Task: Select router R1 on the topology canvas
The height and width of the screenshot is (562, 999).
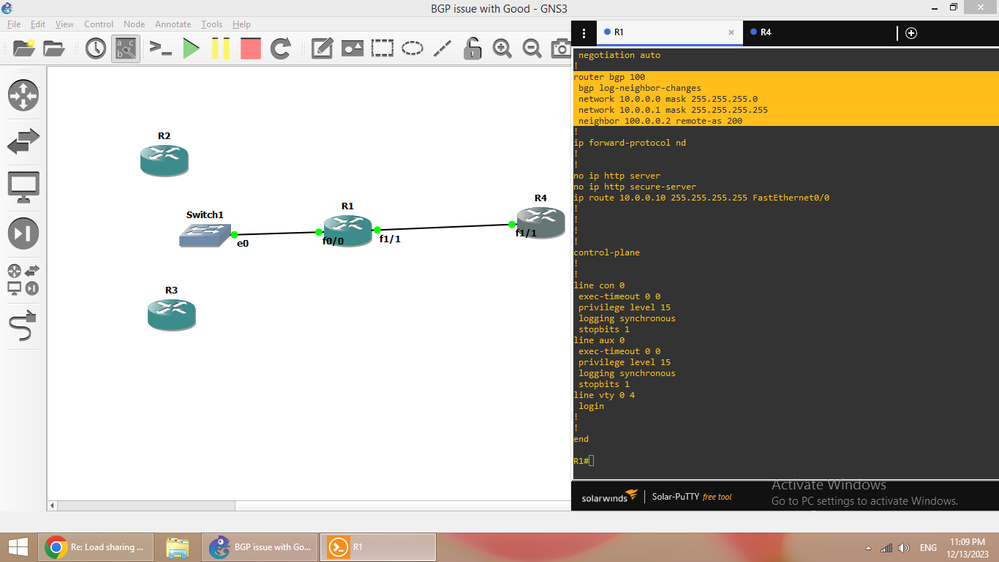Action: 347,229
